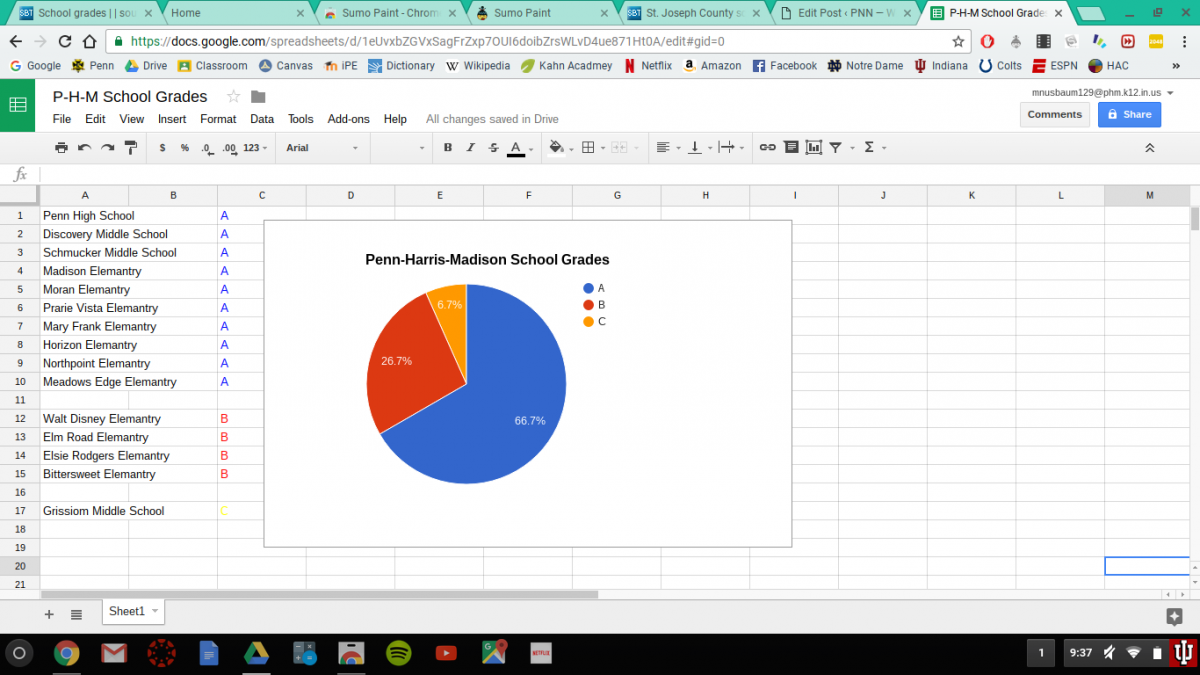This screenshot has height=675, width=1200.
Task: Open the Notre Dame bookmark
Action: tap(863, 66)
